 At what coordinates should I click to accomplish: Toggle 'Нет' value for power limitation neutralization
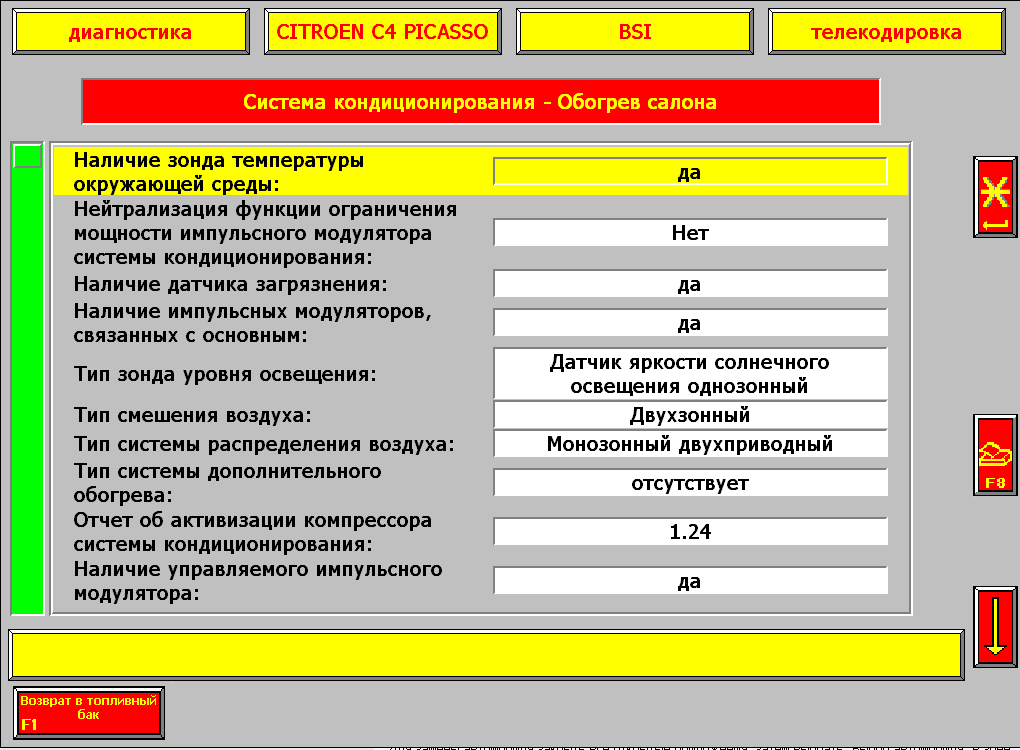coord(690,232)
